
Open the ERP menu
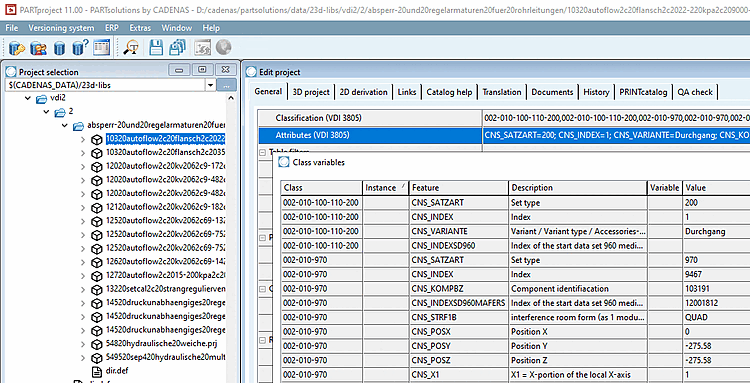[x=112, y=28]
